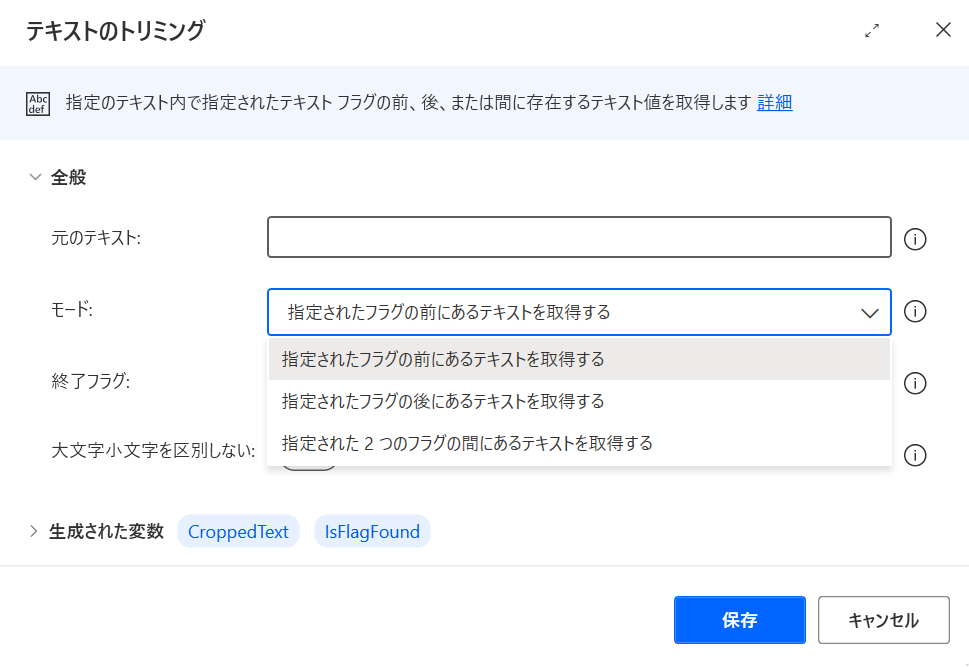The image size is (969, 667).
Task: Click info icon beside モード dropdown
Action: pos(915,312)
